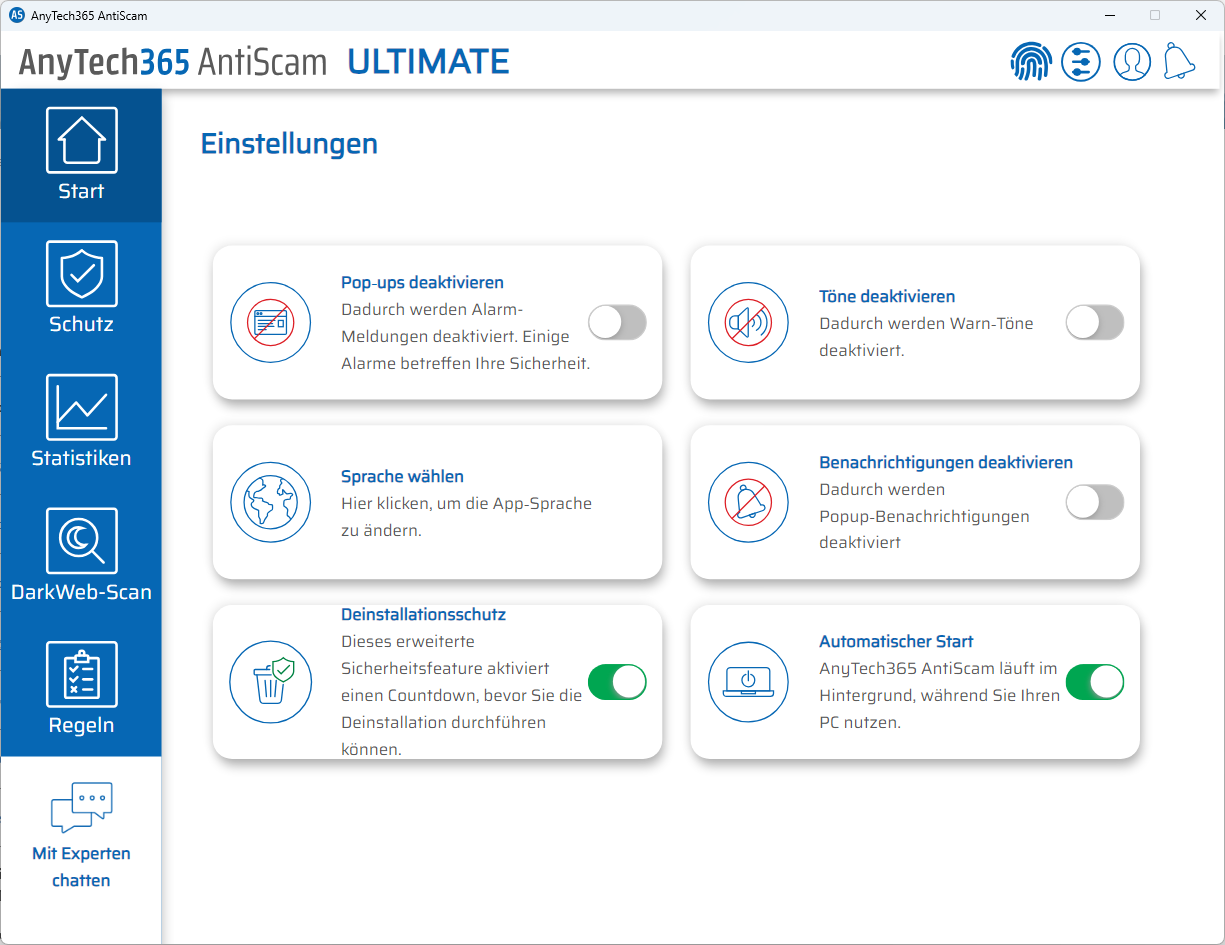Open the Sprache wählen card to change language
This screenshot has height=945, width=1225.
(436, 502)
